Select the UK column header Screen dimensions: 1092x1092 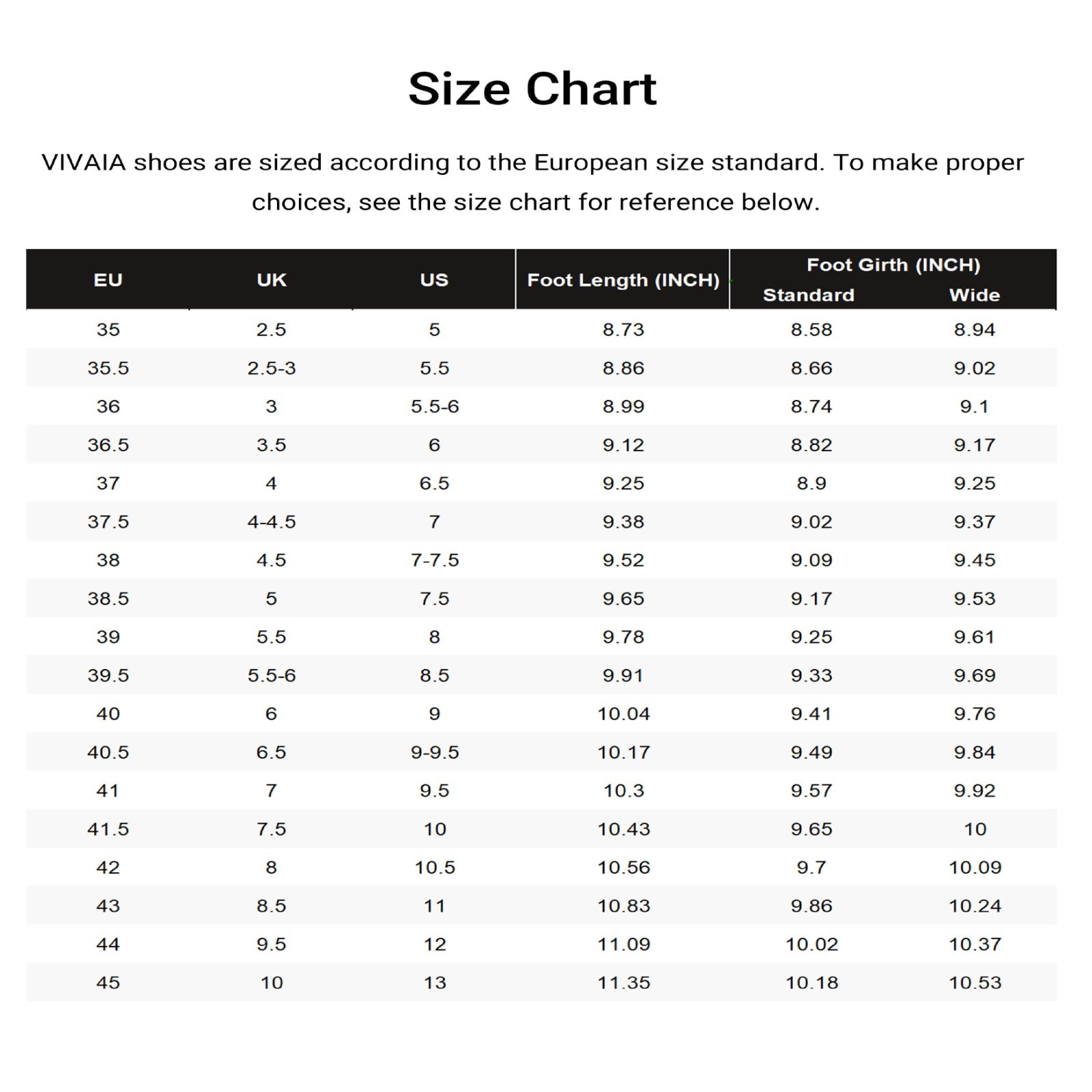[x=271, y=280]
